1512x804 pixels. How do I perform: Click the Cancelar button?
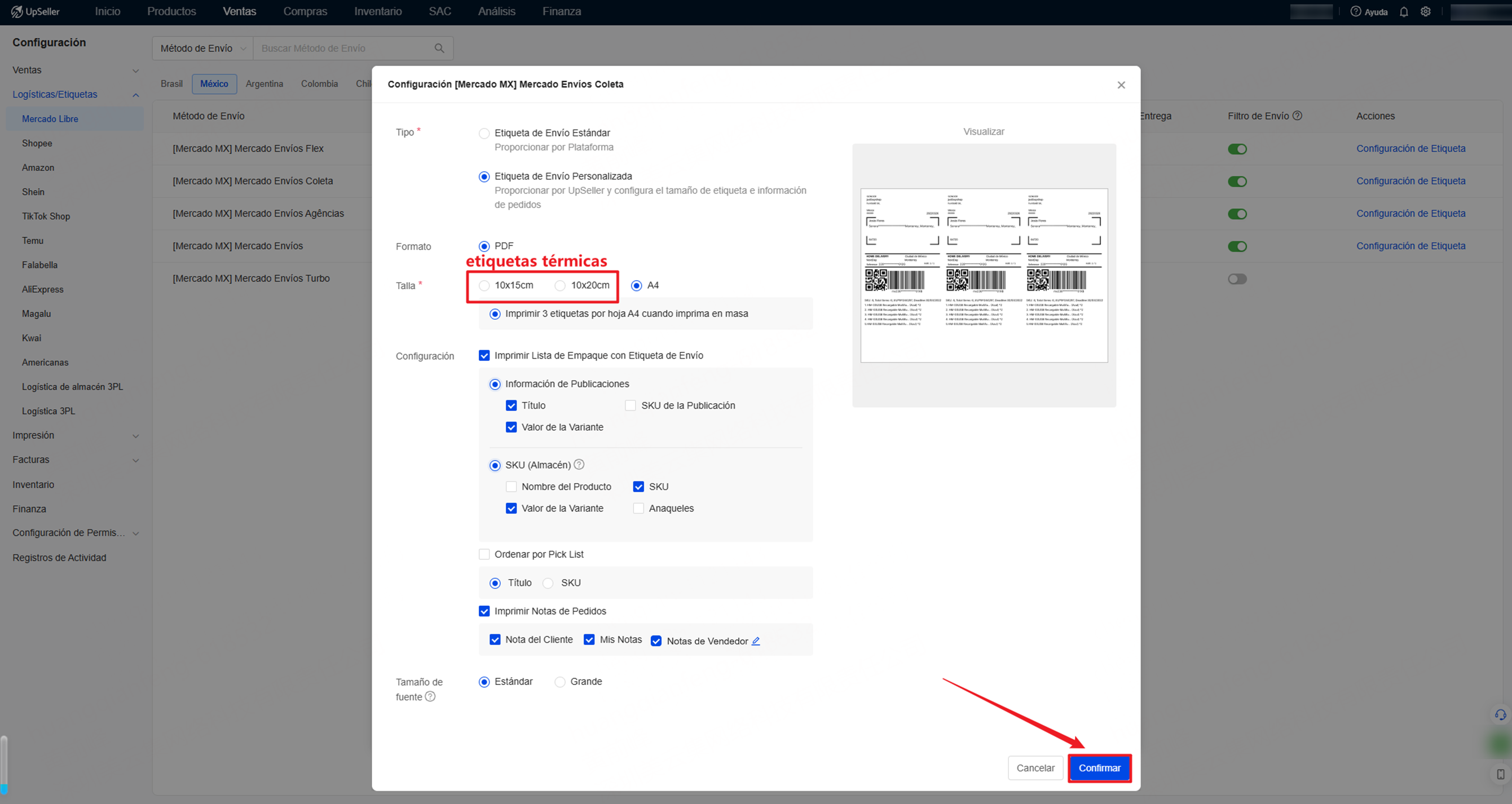coord(1035,767)
